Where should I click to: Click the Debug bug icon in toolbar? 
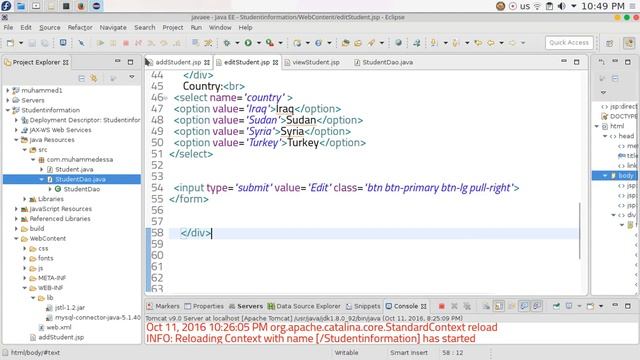pos(227,43)
